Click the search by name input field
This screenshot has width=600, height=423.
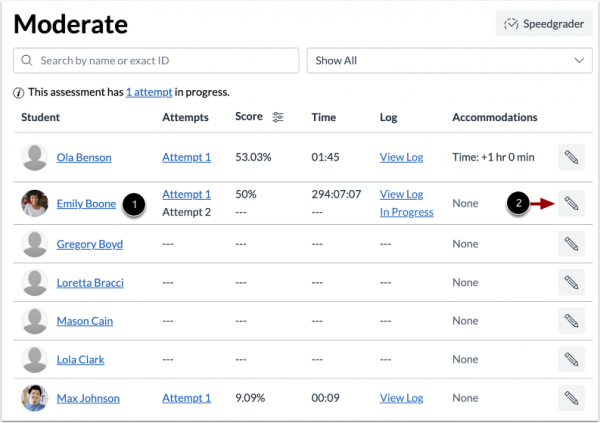click(x=156, y=61)
